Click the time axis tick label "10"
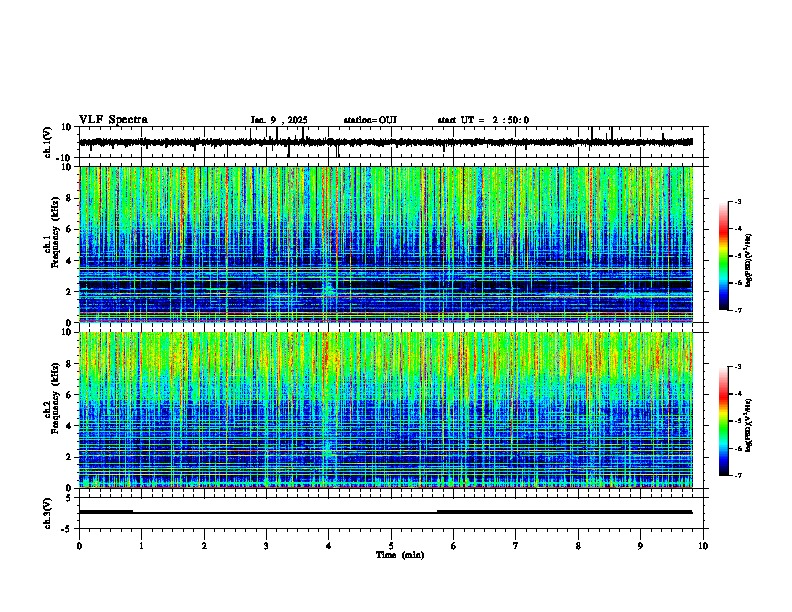 [703, 546]
